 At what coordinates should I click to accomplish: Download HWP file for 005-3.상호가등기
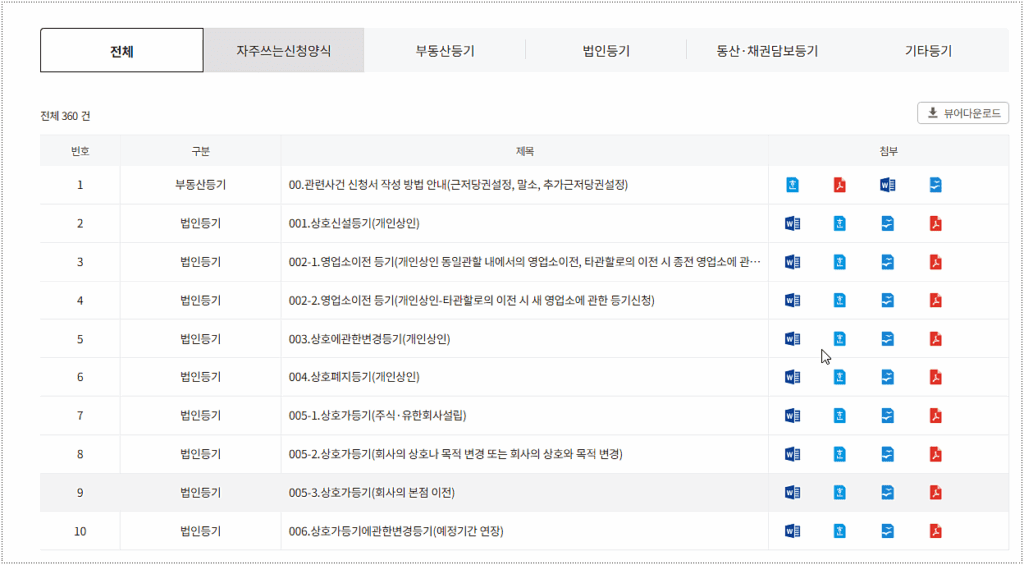pyautogui.click(x=840, y=492)
